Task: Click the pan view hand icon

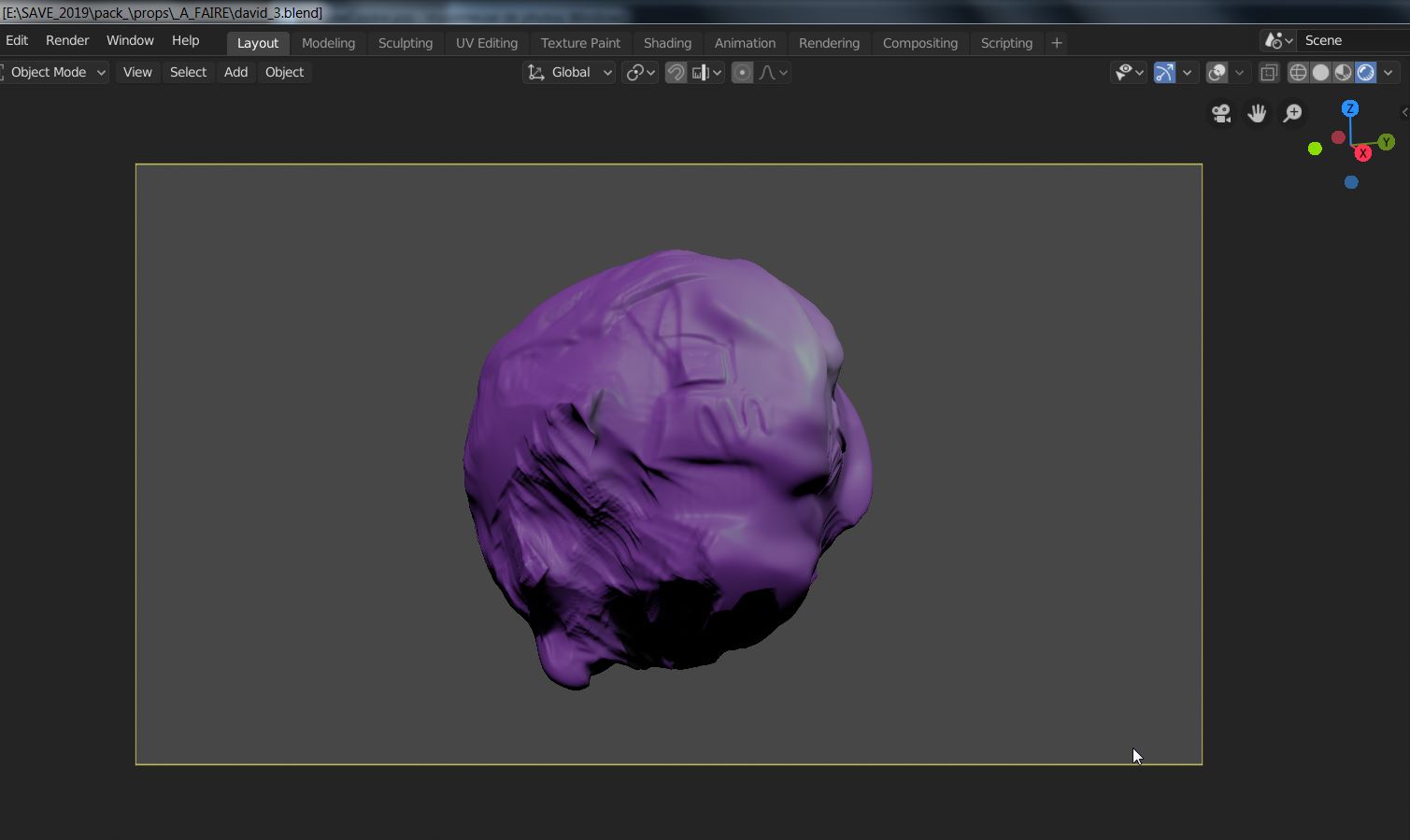Action: (1257, 114)
